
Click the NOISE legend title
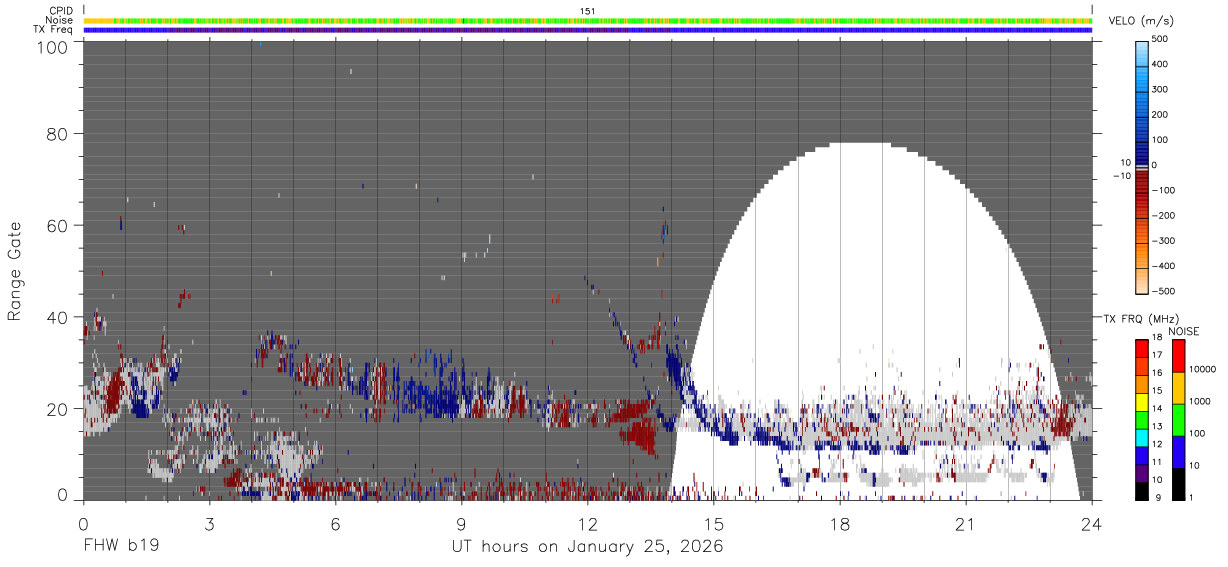1183,331
